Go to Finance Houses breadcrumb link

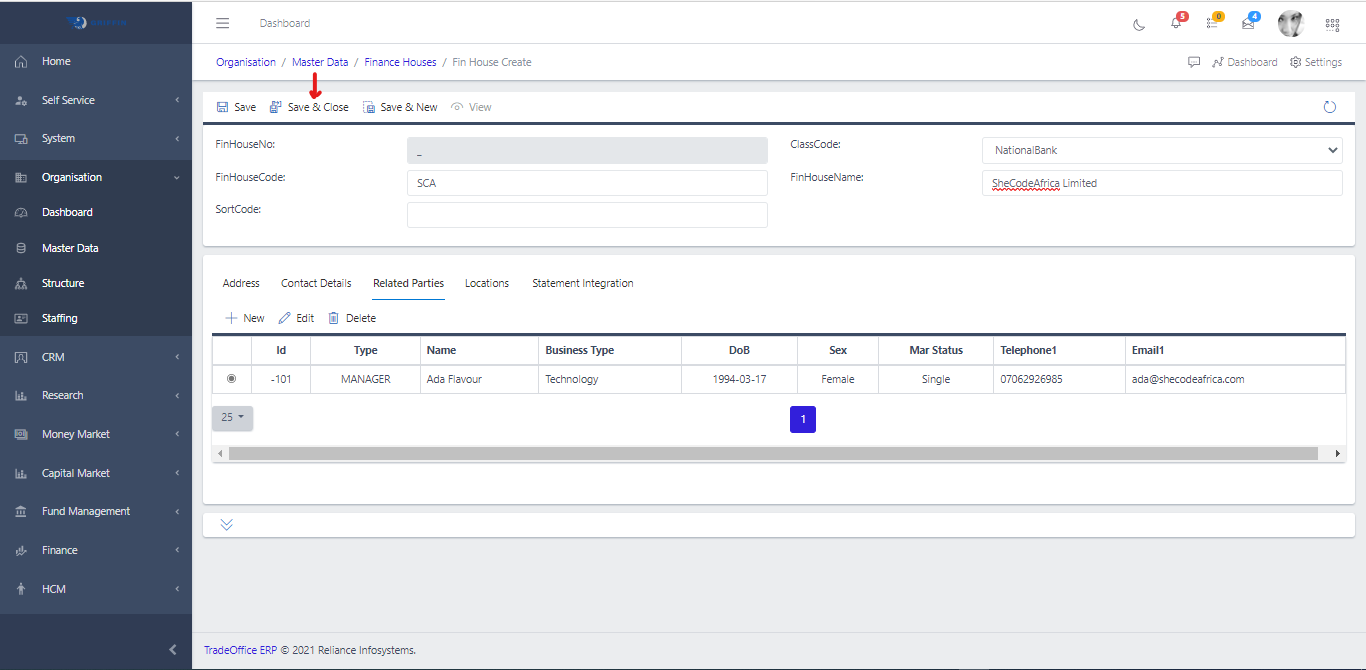click(x=400, y=62)
